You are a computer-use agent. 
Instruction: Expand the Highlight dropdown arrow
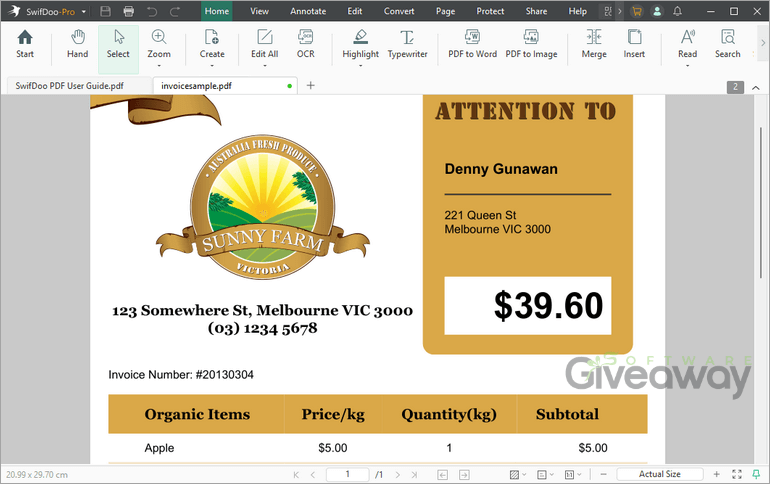[360, 66]
